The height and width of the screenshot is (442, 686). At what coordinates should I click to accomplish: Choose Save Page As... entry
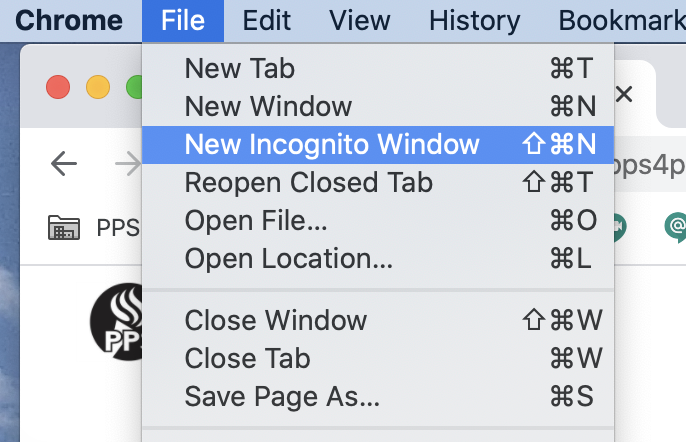pos(378,396)
